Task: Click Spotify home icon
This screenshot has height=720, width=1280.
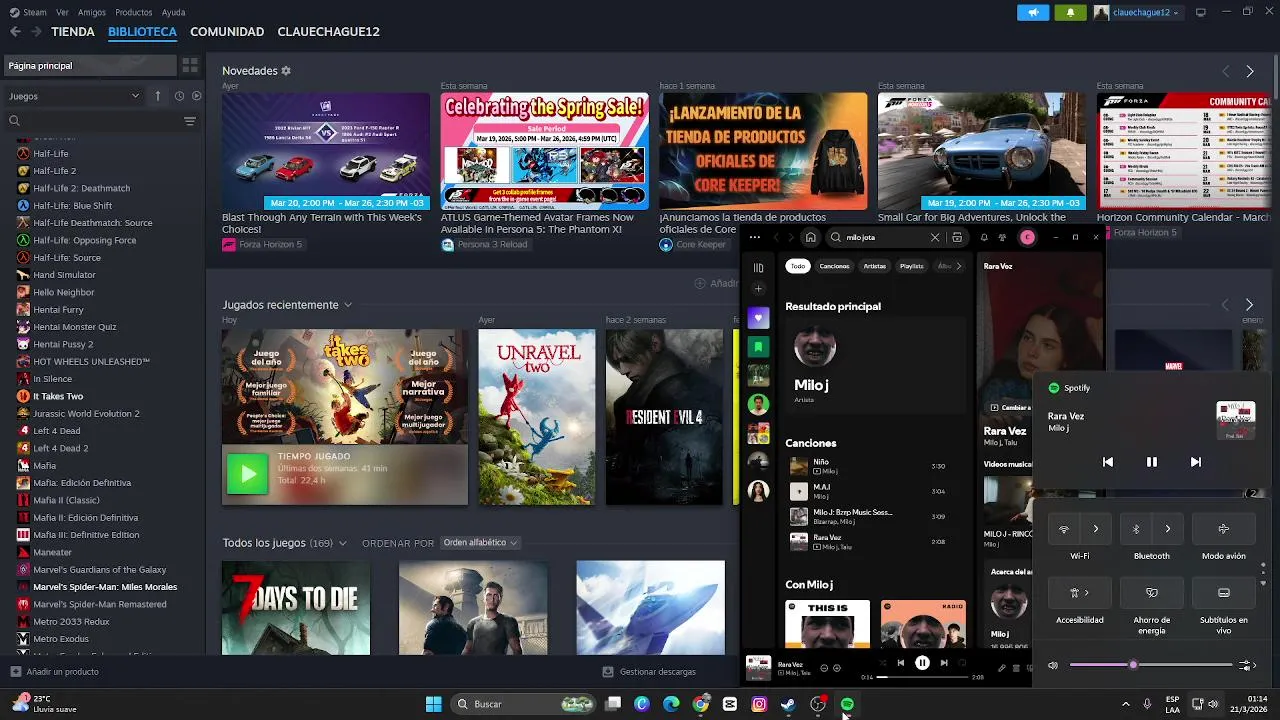Action: (x=811, y=237)
